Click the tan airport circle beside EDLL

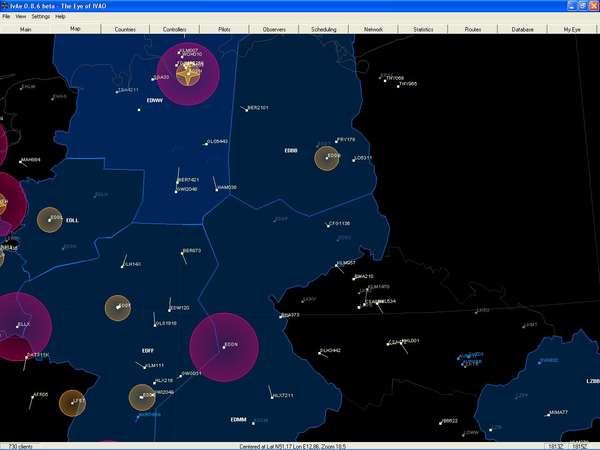(50, 220)
